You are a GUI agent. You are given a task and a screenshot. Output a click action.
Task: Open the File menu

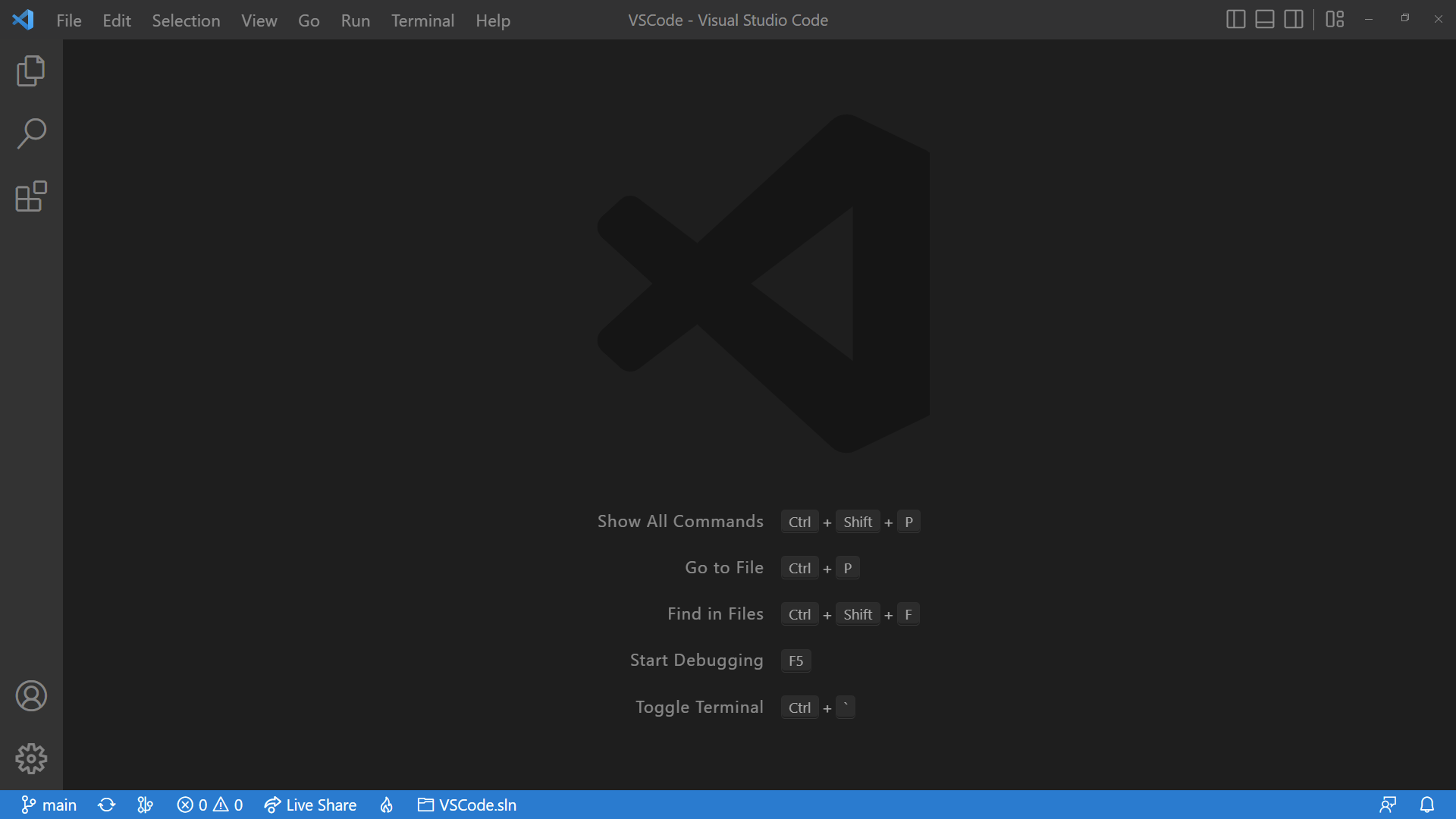69,20
